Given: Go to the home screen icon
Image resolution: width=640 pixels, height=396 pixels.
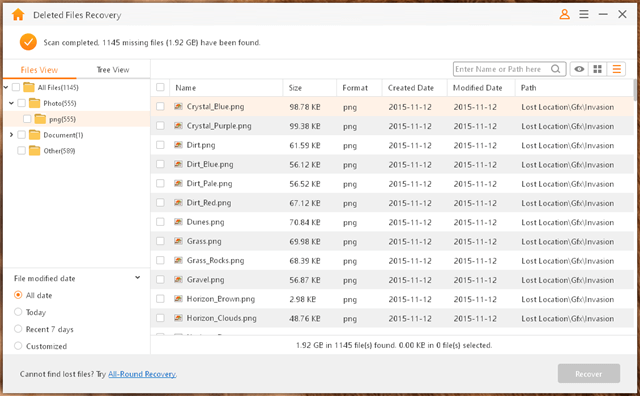Looking at the screenshot, I should pos(18,15).
